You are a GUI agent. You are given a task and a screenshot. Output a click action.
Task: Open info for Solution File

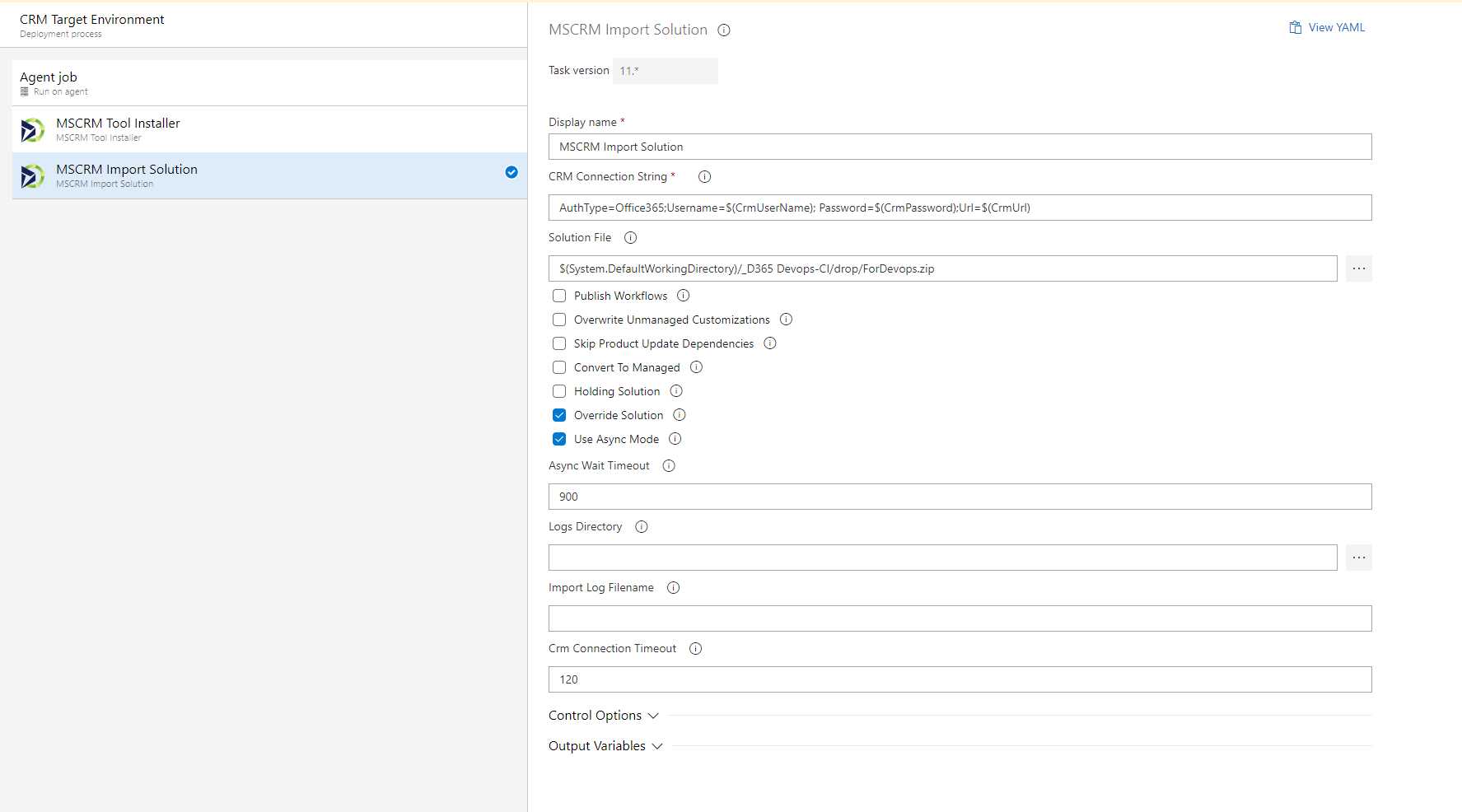coord(630,237)
